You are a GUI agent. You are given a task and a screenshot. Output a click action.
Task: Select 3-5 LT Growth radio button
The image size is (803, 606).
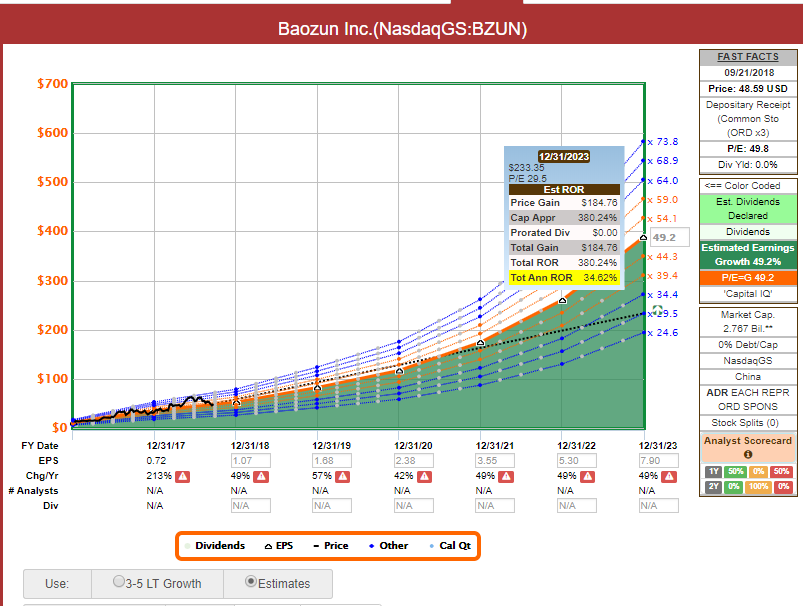click(118, 581)
